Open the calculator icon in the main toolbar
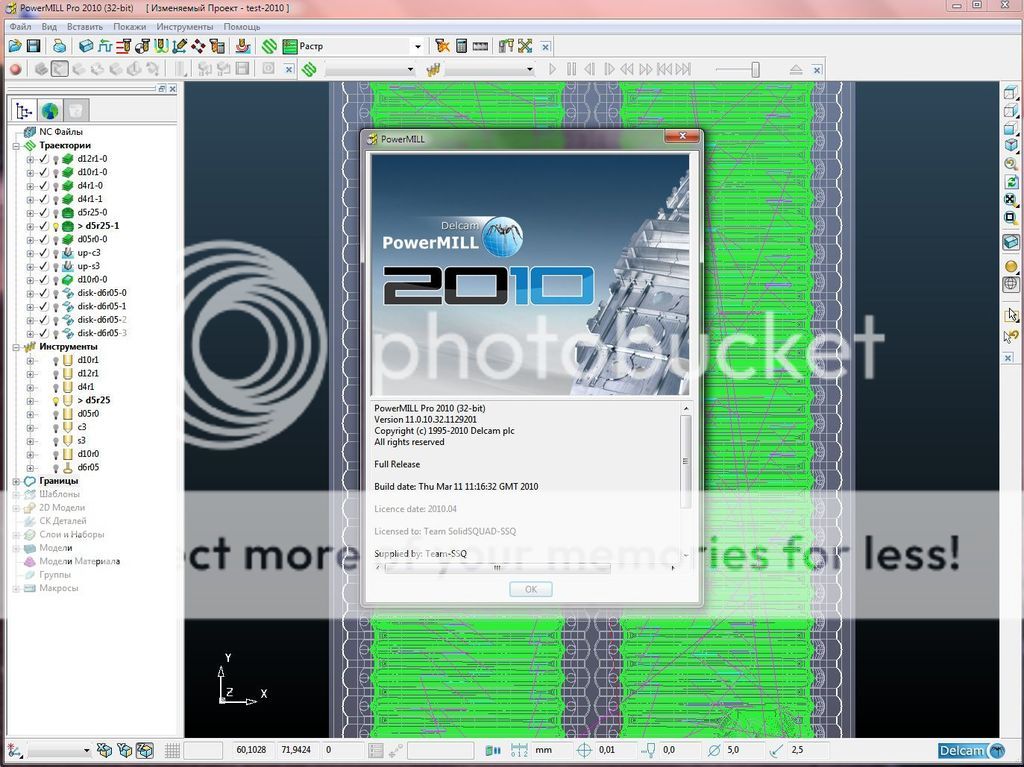This screenshot has width=1024, height=767. pos(461,46)
